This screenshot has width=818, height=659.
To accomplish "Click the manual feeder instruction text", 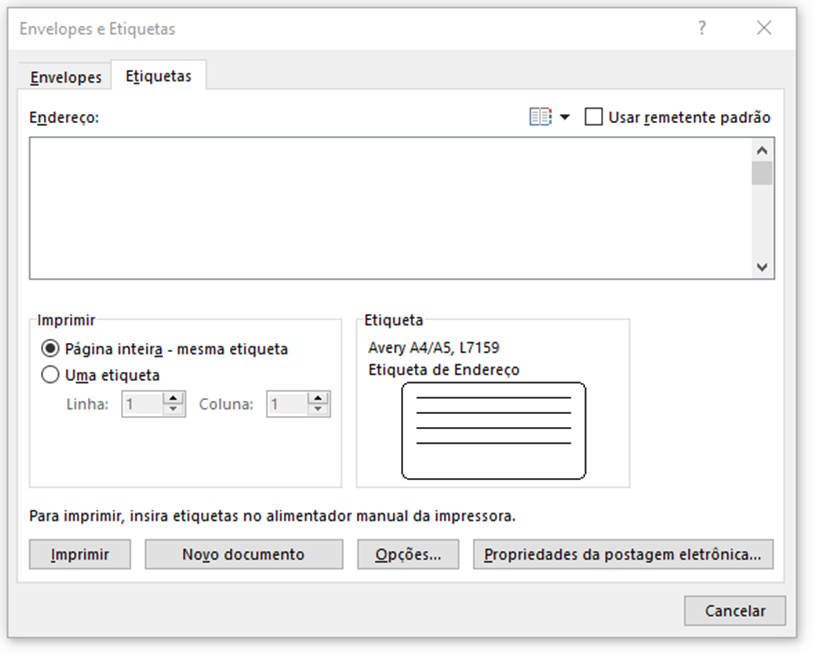I will tap(272, 516).
